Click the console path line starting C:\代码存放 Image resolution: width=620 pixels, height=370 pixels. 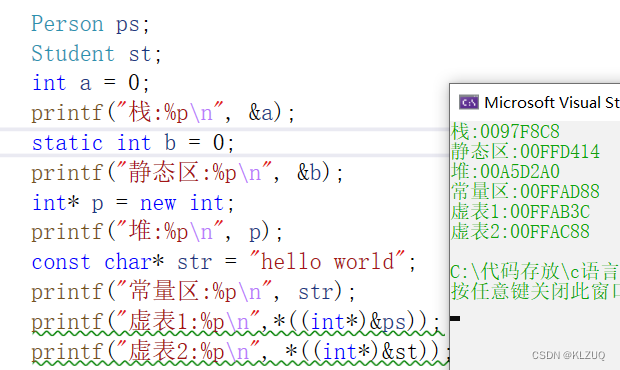(x=535, y=272)
